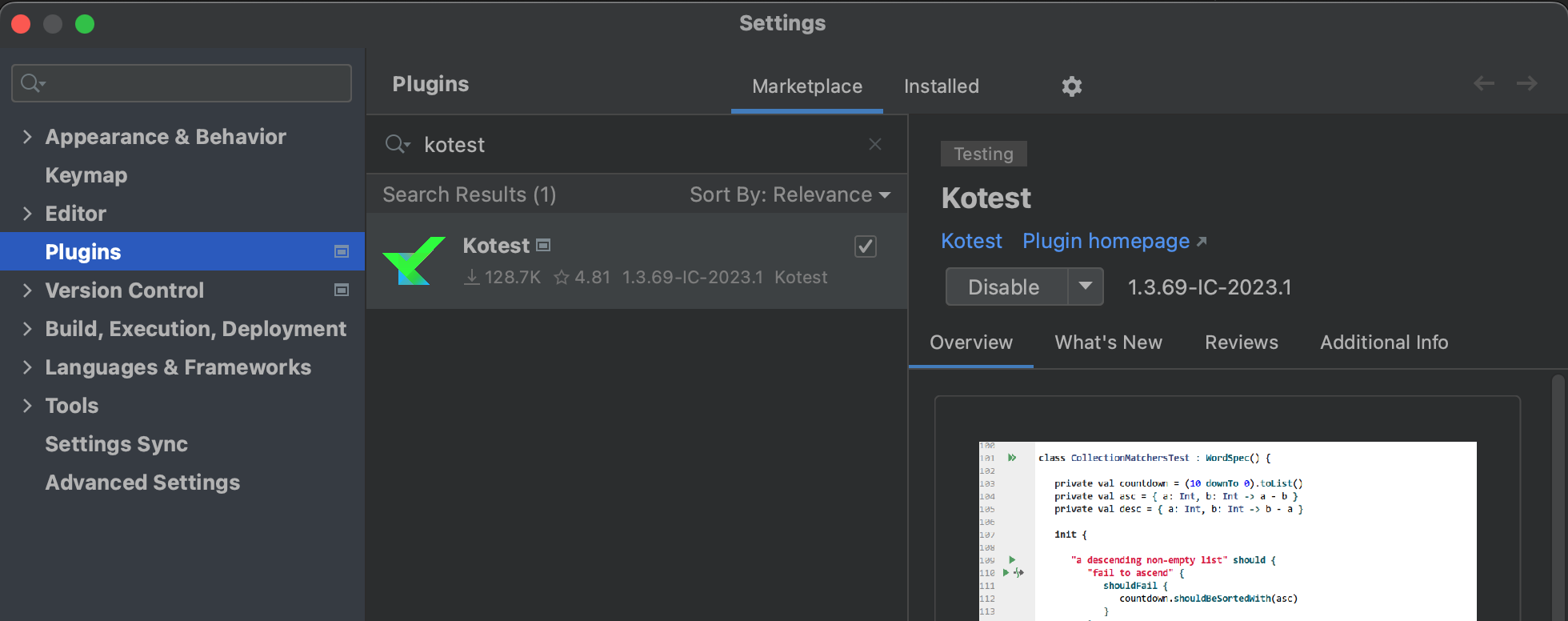The image size is (1568, 621).
Task: Open the Kotest vendor link
Action: coord(971,241)
